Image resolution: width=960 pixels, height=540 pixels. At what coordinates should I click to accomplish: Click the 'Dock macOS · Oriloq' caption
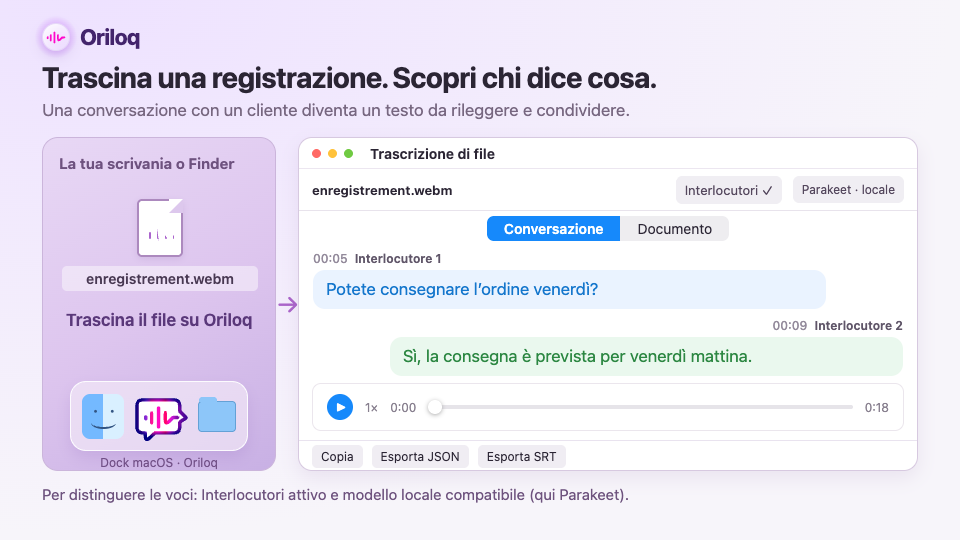[159, 462]
